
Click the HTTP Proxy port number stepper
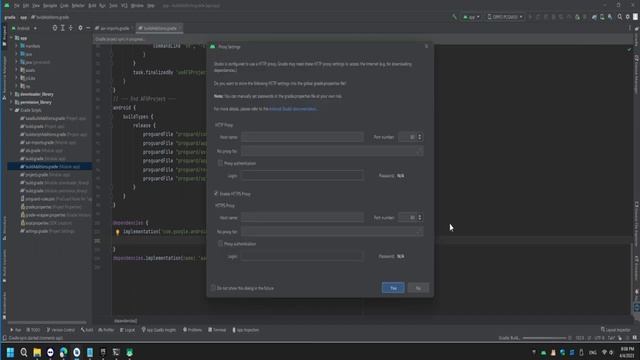[420, 137]
